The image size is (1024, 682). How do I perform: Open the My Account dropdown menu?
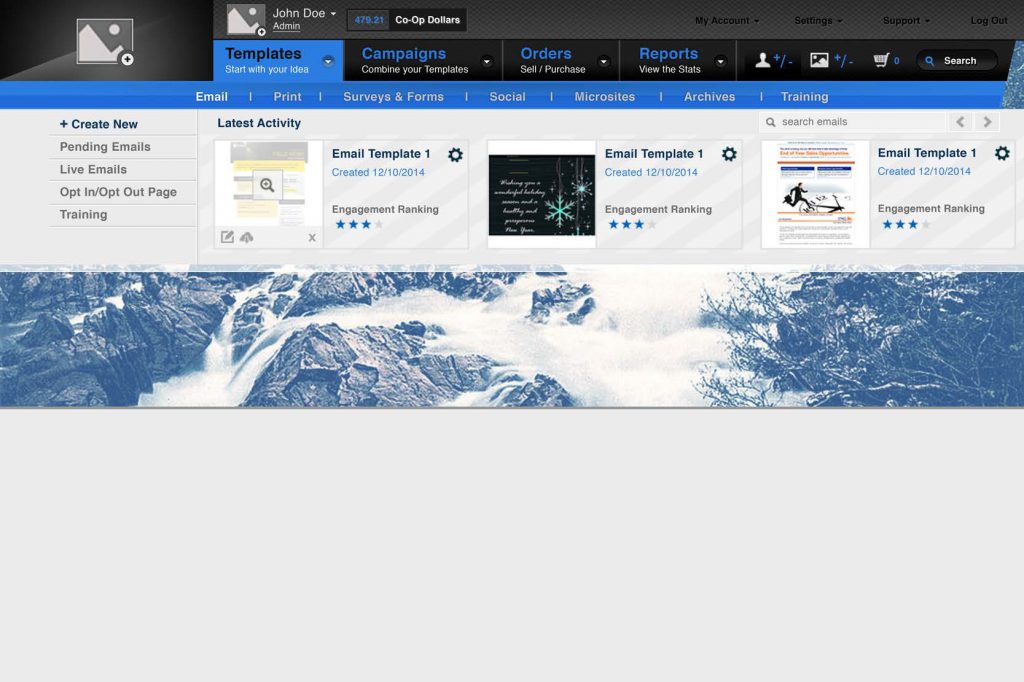pyautogui.click(x=726, y=20)
